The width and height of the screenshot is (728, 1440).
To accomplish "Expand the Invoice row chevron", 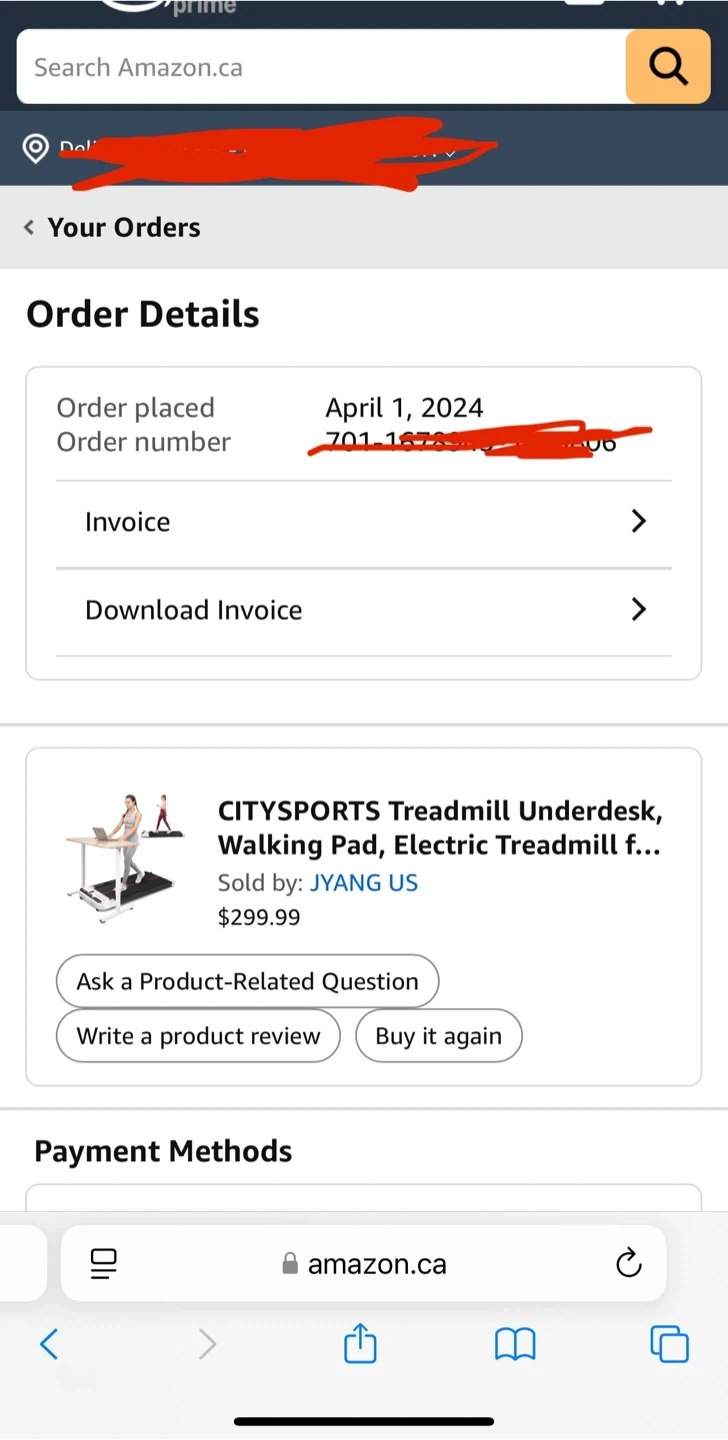I will [x=639, y=522].
